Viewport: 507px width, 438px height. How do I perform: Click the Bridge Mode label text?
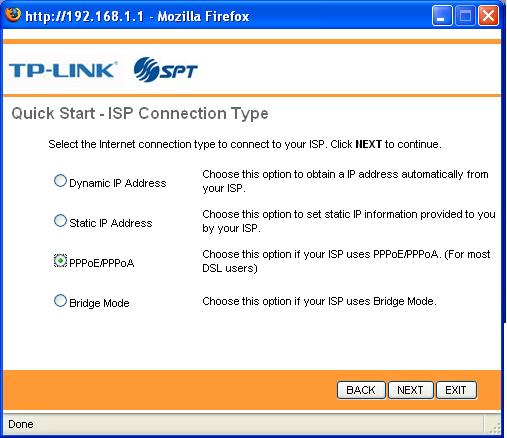coord(99,303)
